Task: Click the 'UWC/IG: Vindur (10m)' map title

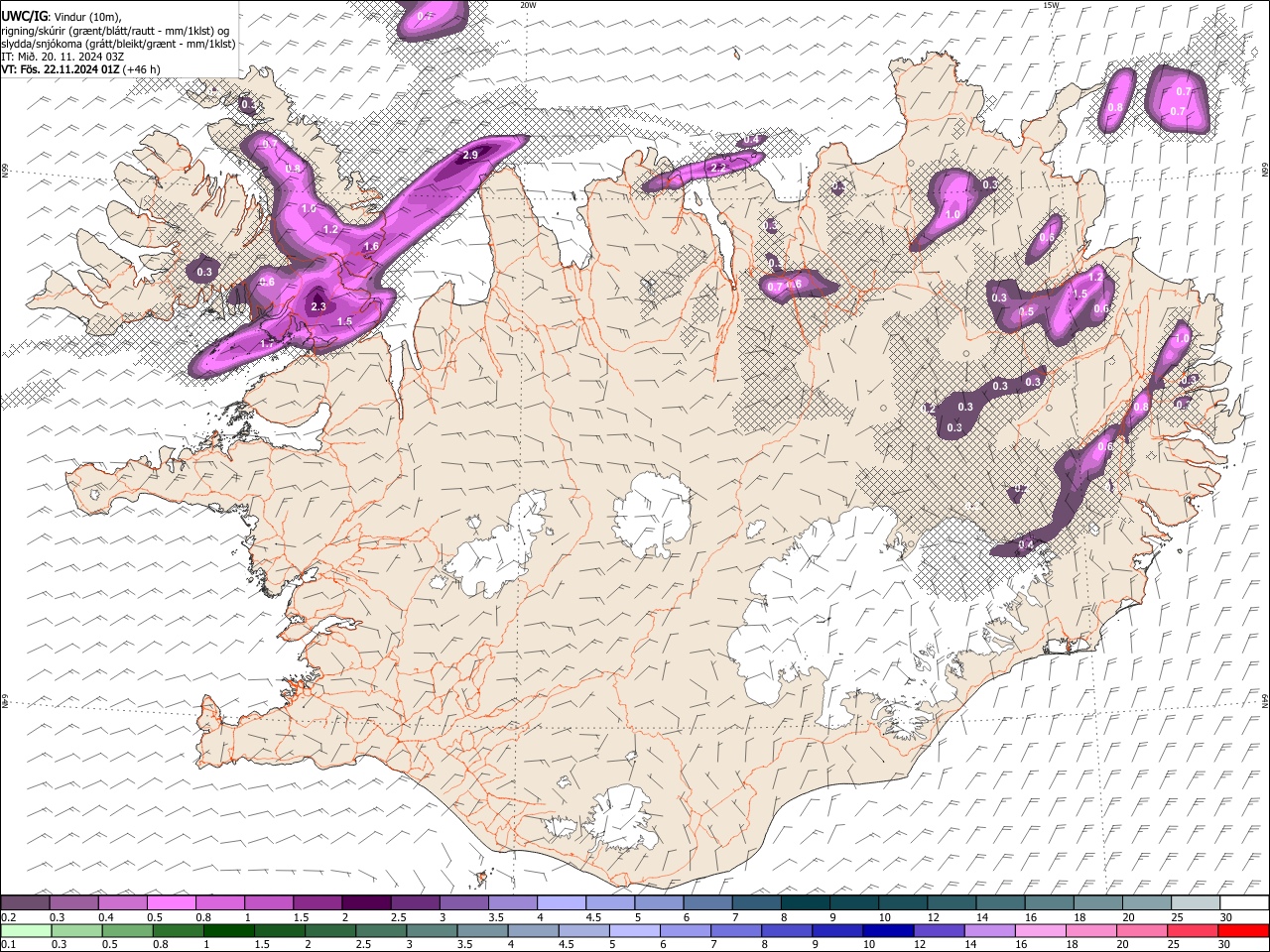Action: click(x=62, y=17)
